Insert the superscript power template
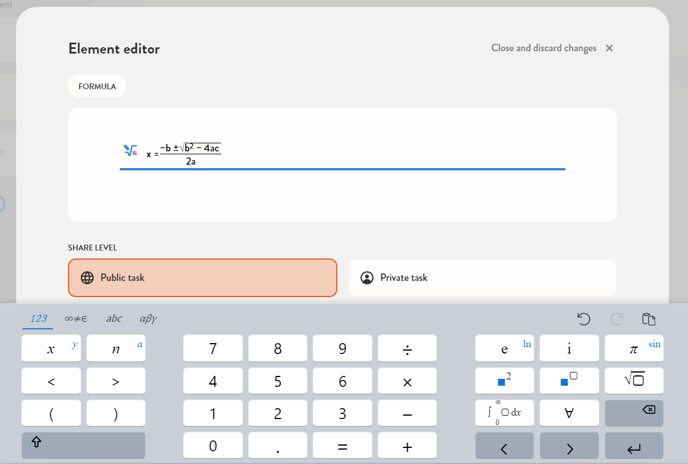The image size is (688, 464). coord(569,380)
